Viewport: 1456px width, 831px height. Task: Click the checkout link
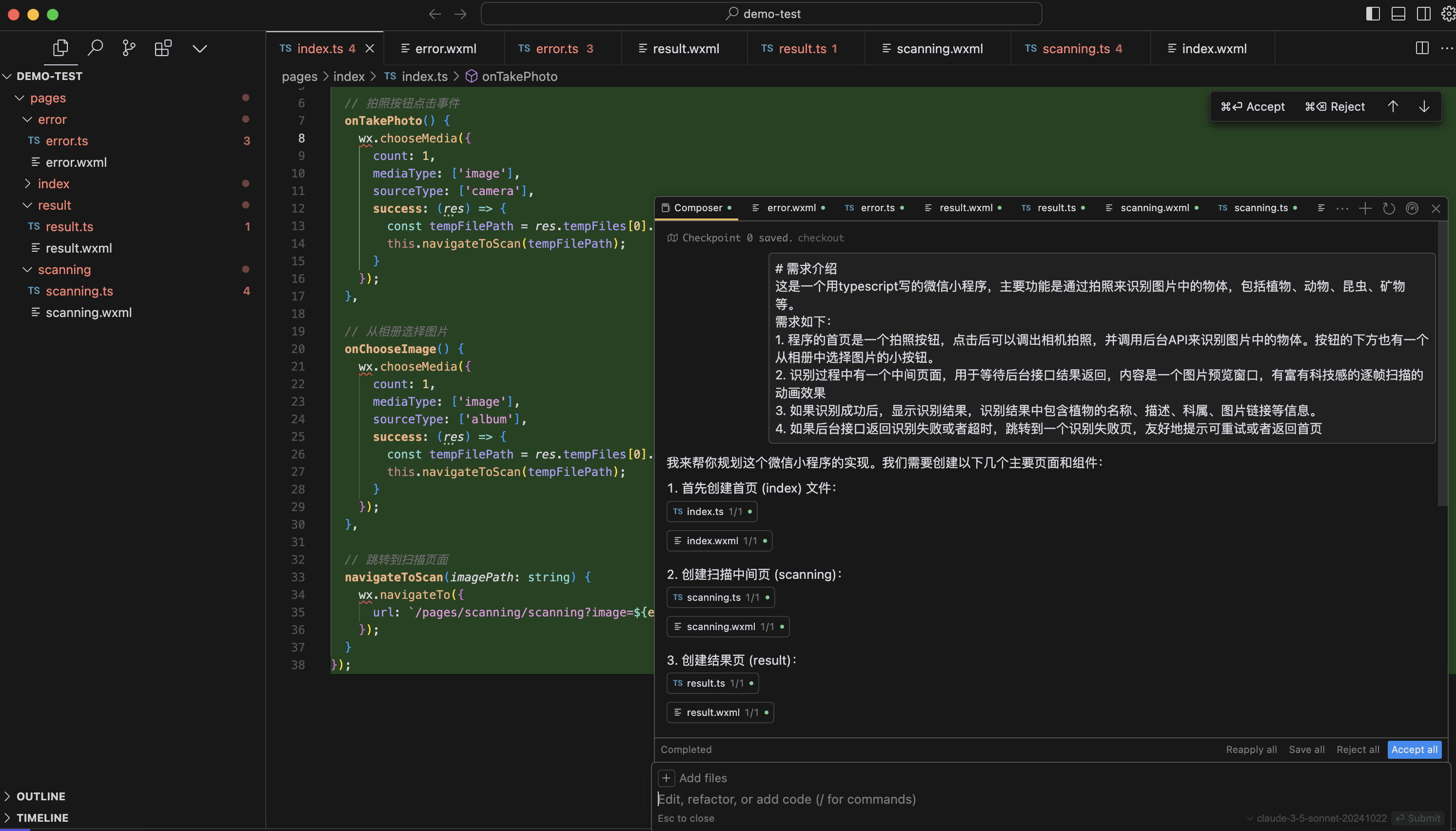[821, 237]
